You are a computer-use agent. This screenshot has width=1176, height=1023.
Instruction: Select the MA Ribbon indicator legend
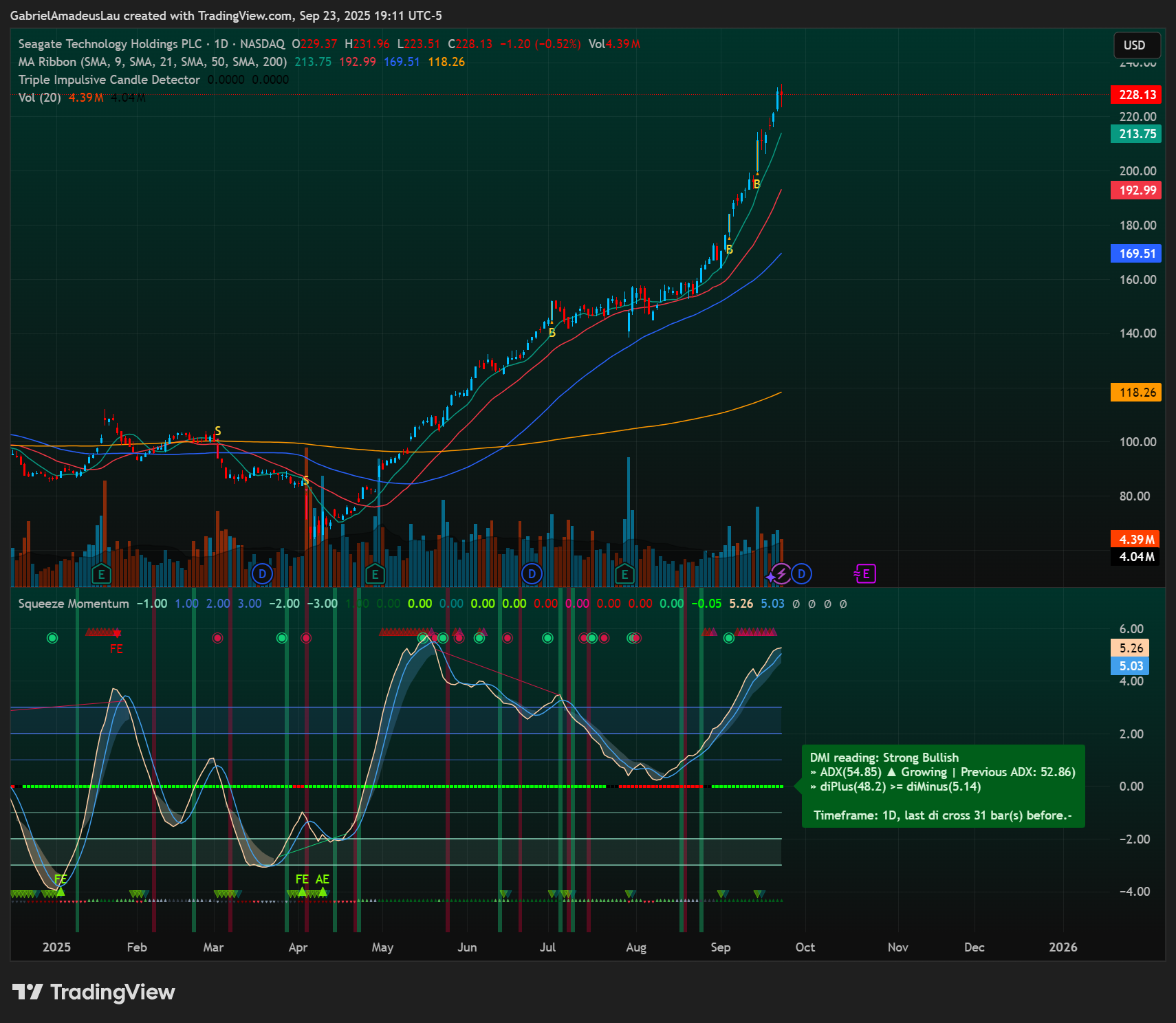click(x=152, y=62)
